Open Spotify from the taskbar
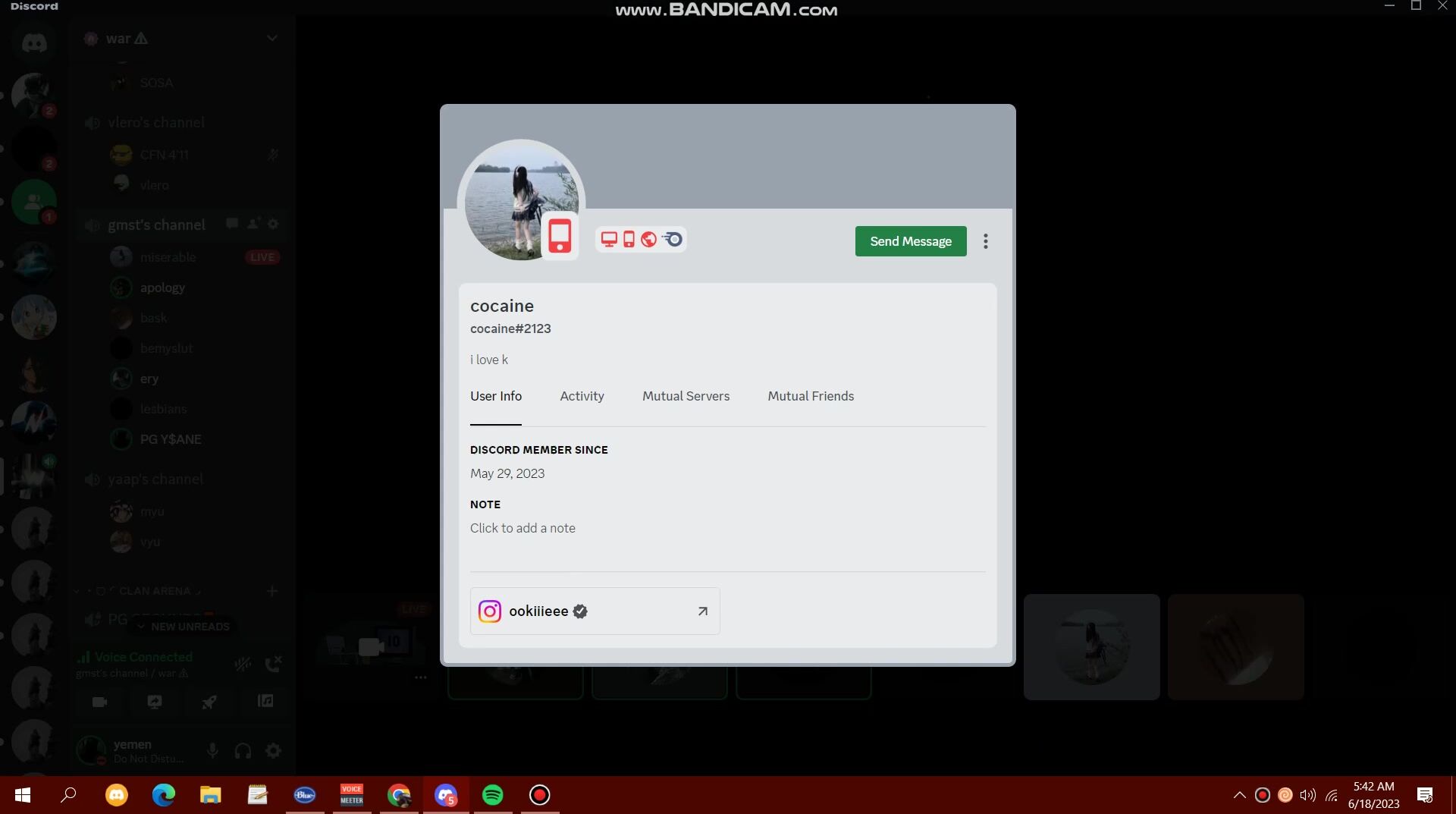The height and width of the screenshot is (814, 1456). click(x=493, y=795)
